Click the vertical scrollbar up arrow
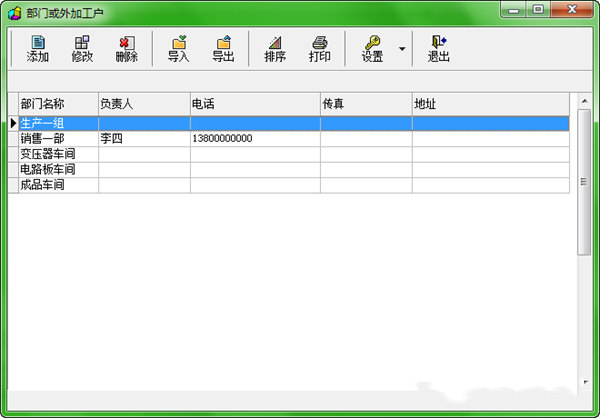The height and width of the screenshot is (418, 600). pyautogui.click(x=584, y=101)
